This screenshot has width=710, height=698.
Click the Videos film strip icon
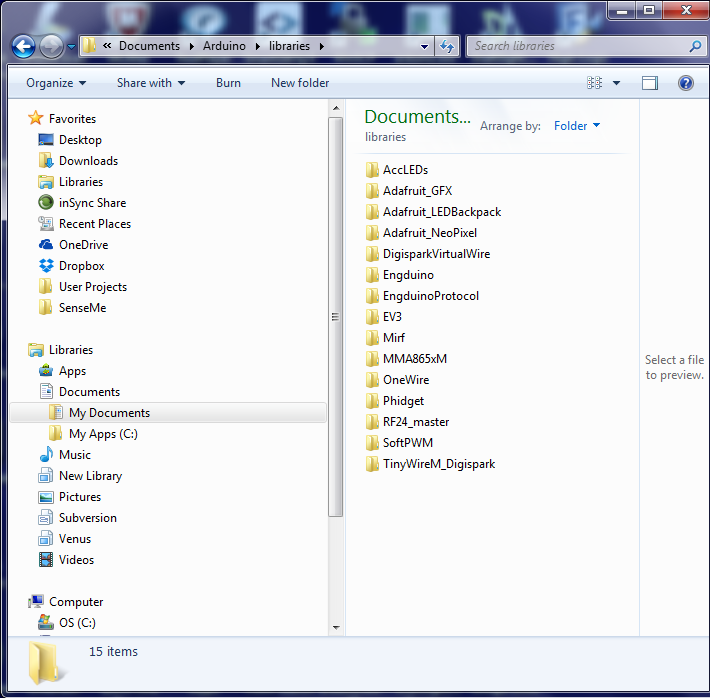tap(46, 560)
